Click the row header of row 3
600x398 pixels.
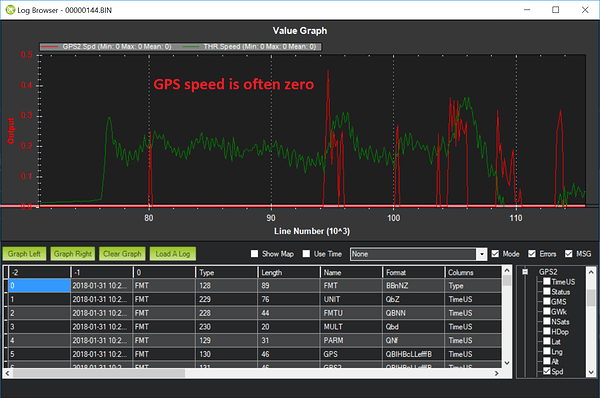pyautogui.click(x=6, y=327)
